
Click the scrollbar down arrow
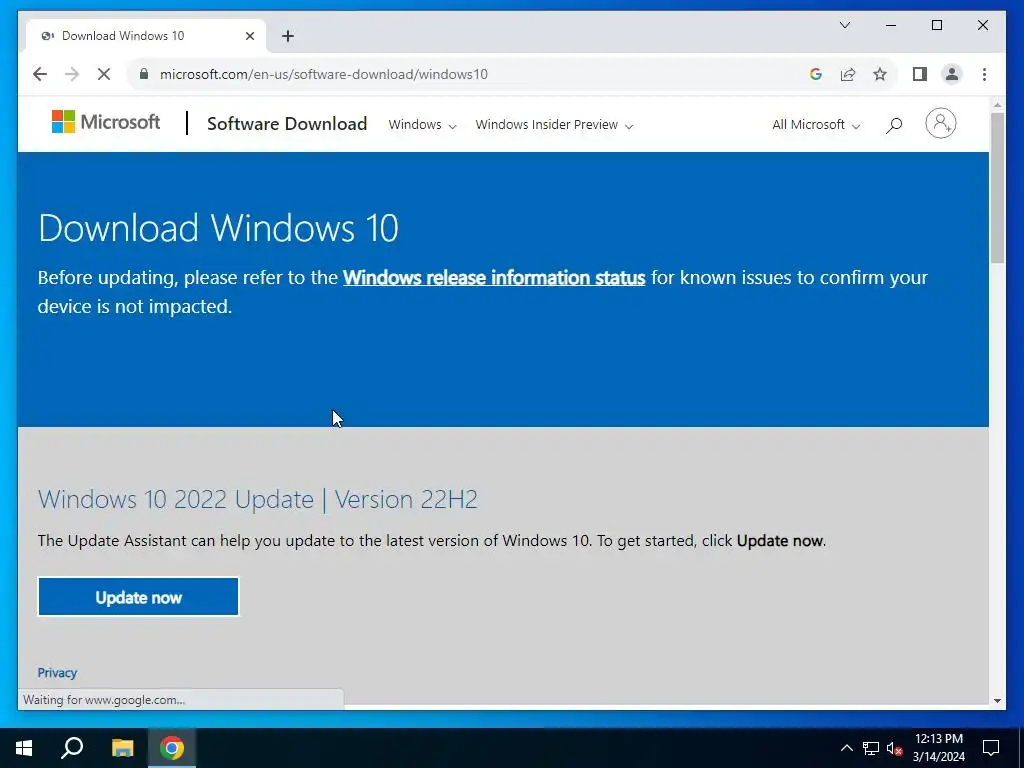tap(997, 701)
